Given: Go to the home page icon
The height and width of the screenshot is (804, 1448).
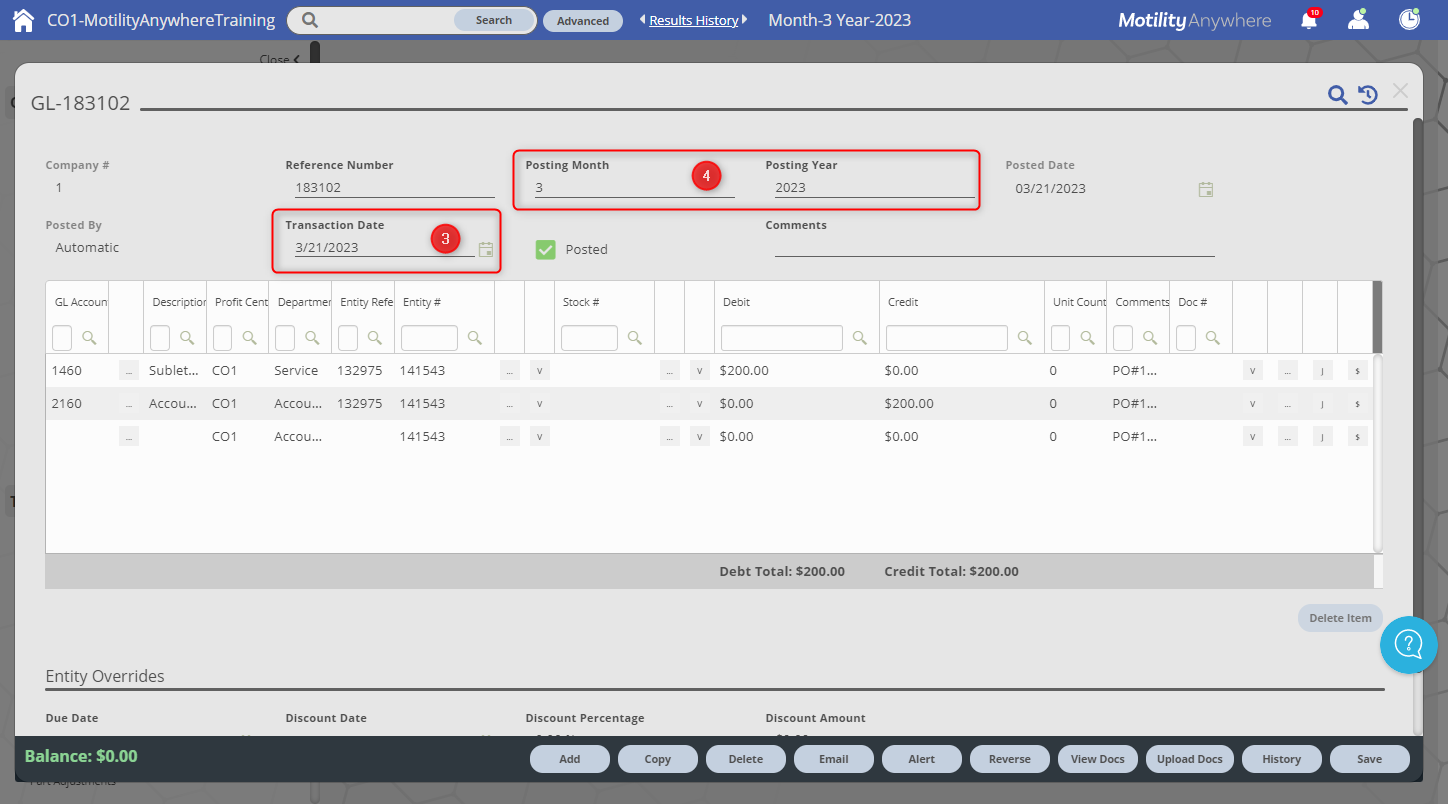Looking at the screenshot, I should (x=23, y=20).
